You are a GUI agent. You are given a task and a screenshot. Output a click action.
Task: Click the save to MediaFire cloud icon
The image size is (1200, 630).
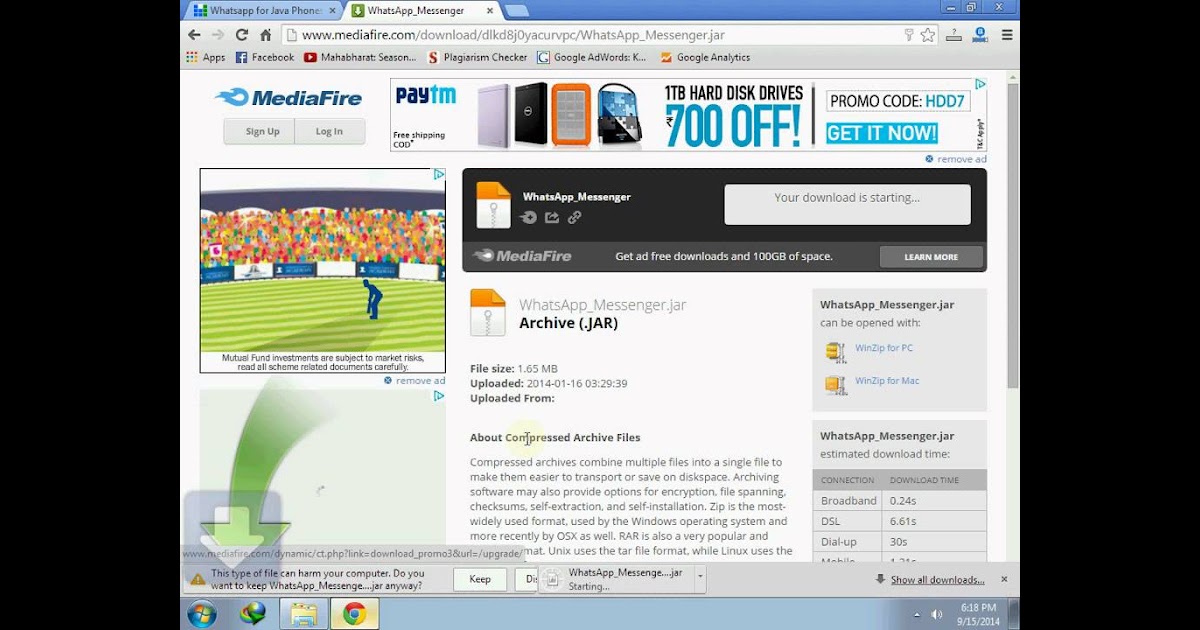coord(528,217)
